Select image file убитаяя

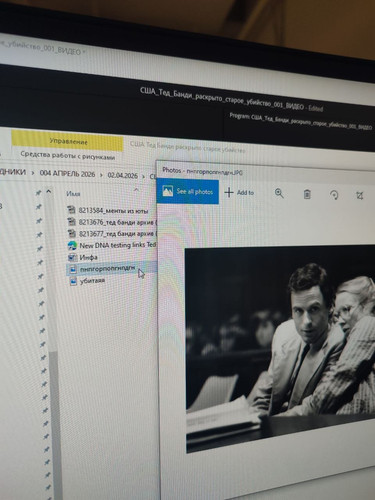[92, 281]
